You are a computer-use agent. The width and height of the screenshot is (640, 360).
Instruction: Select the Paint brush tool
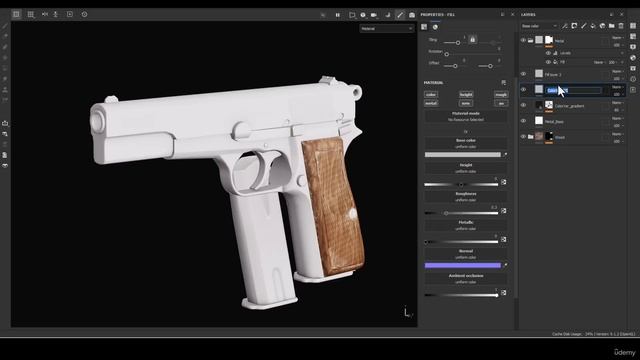(x=5, y=26)
